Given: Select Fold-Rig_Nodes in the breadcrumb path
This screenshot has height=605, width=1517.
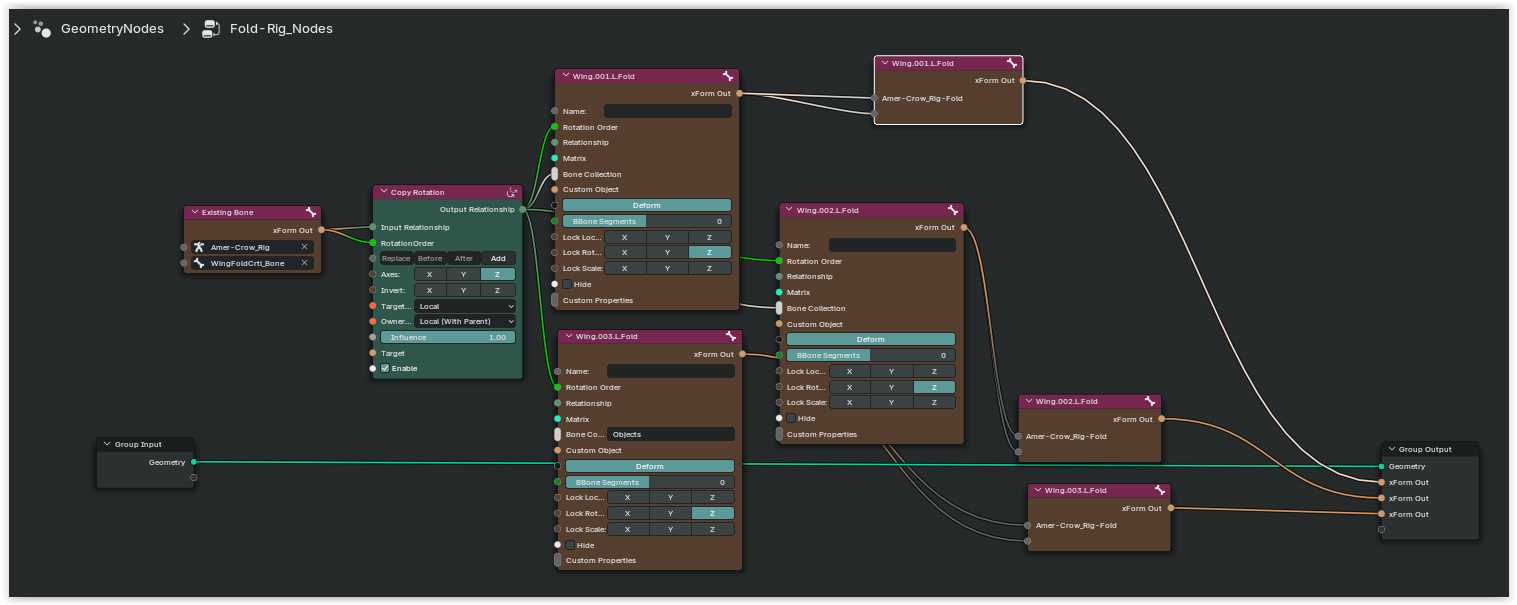Looking at the screenshot, I should tap(281, 29).
